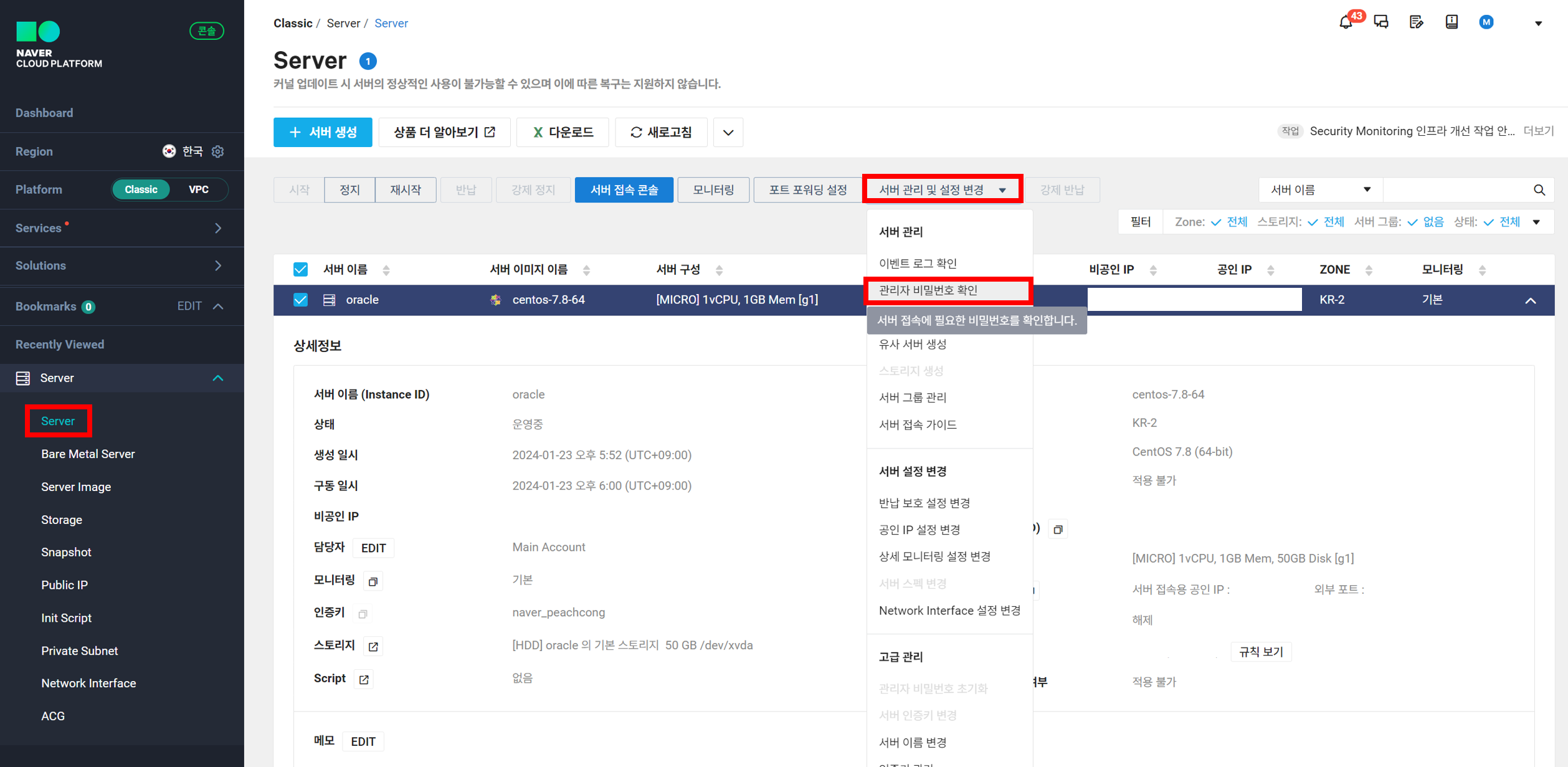Image resolution: width=1568 pixels, height=767 pixels.
Task: Toggle the select-all servers checkbox
Action: (x=300, y=269)
